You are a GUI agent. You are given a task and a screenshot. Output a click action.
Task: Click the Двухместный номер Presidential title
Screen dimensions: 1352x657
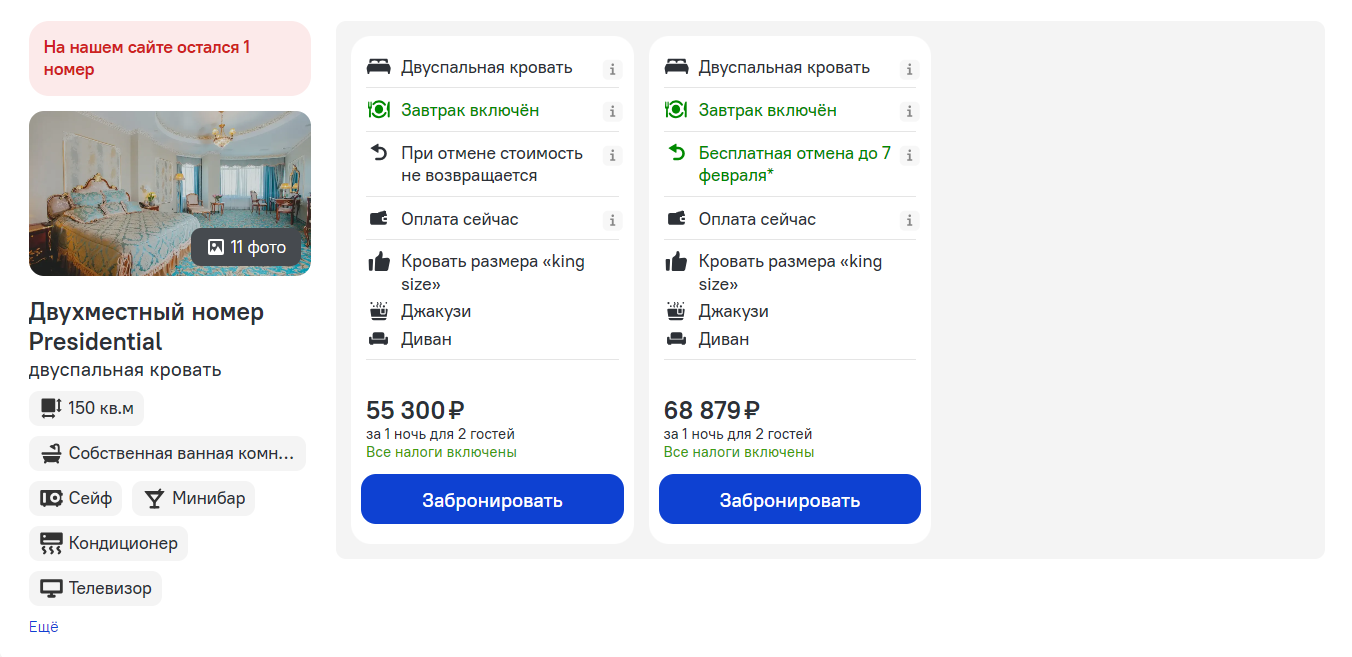coord(144,324)
